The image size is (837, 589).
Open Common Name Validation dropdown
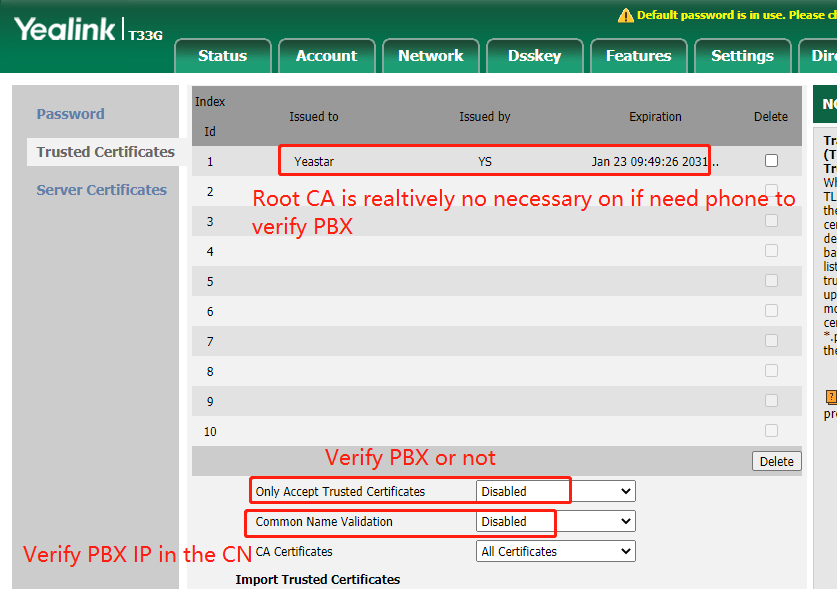pyautogui.click(x=556, y=521)
